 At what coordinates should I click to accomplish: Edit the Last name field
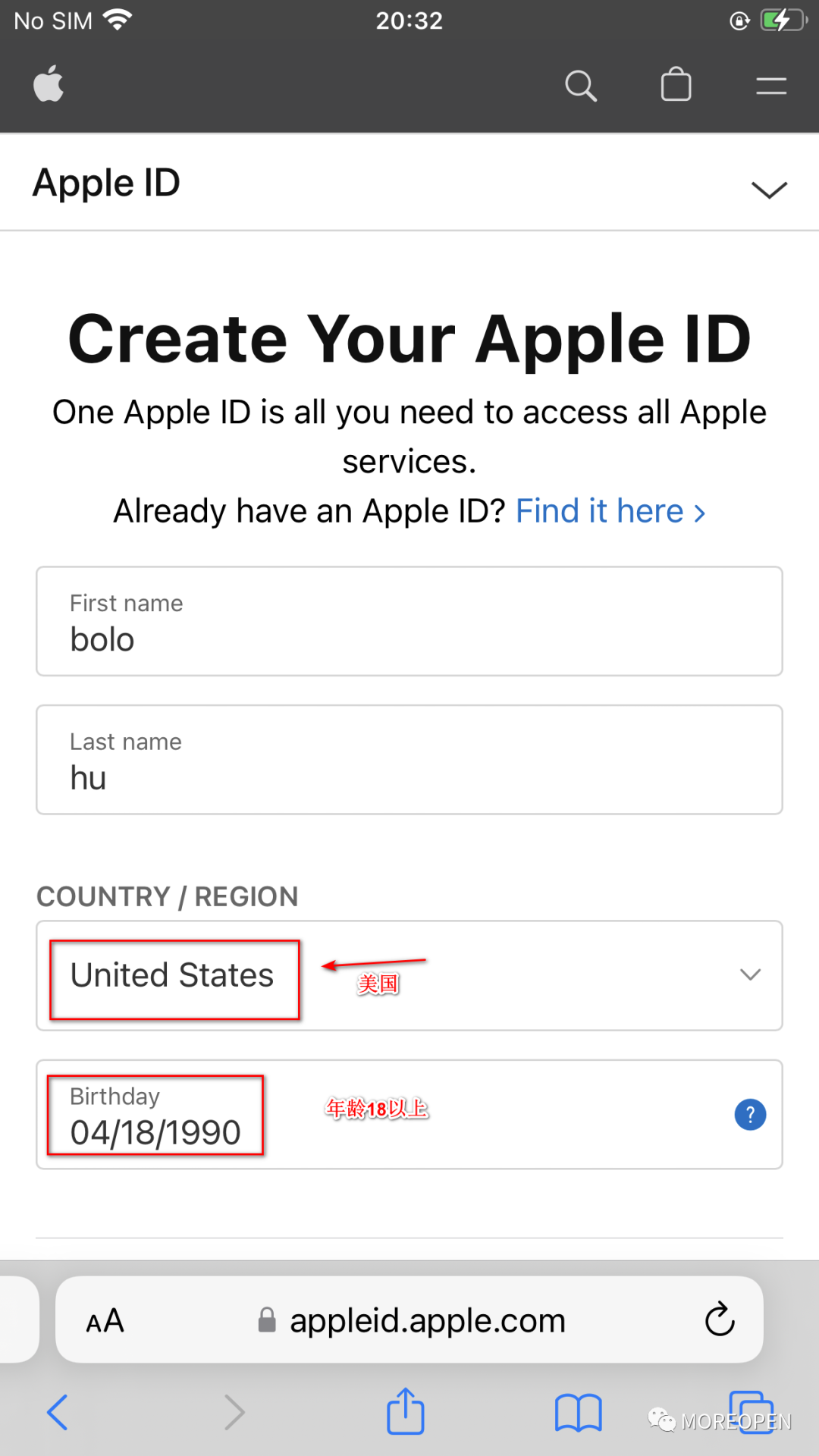coord(409,760)
